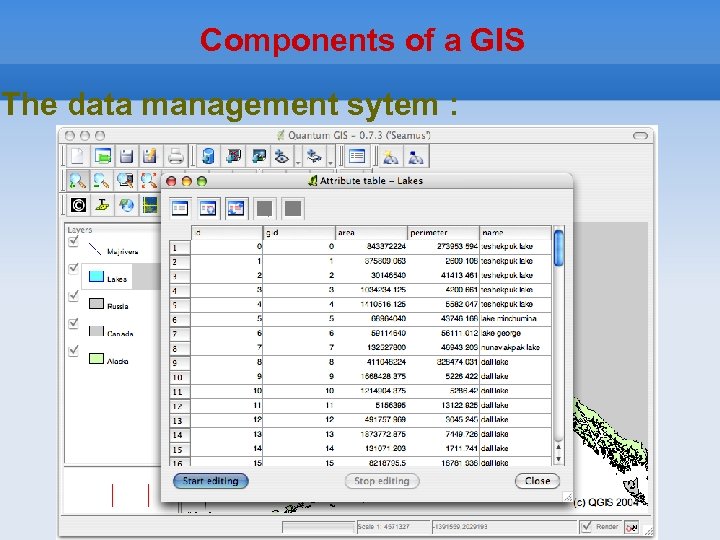Click the show bookmarks icon
Image resolution: width=720 pixels, height=540 pixels.
[416, 156]
